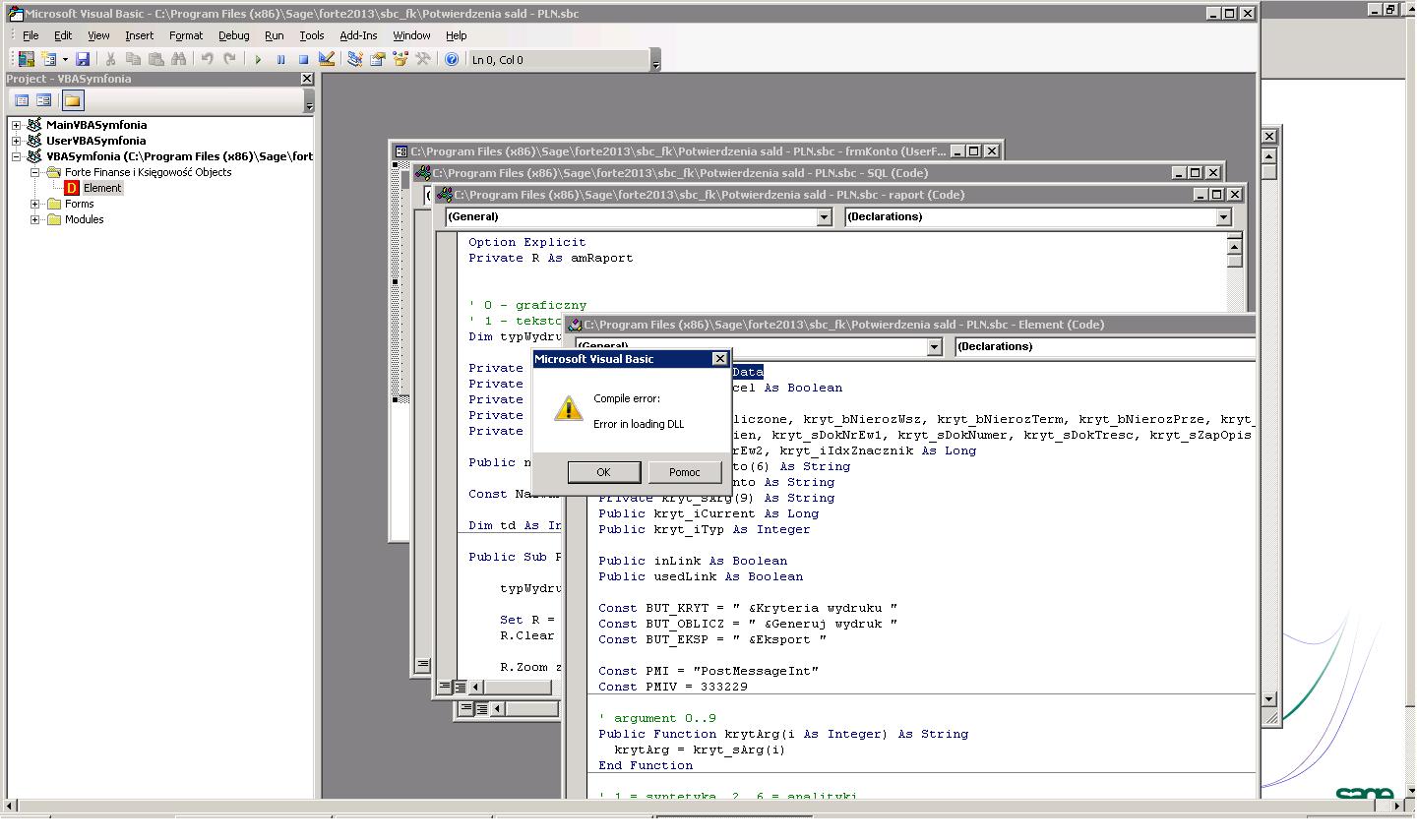Image resolution: width=1417 pixels, height=840 pixels.
Task: Open the Format menu
Action: click(x=186, y=35)
